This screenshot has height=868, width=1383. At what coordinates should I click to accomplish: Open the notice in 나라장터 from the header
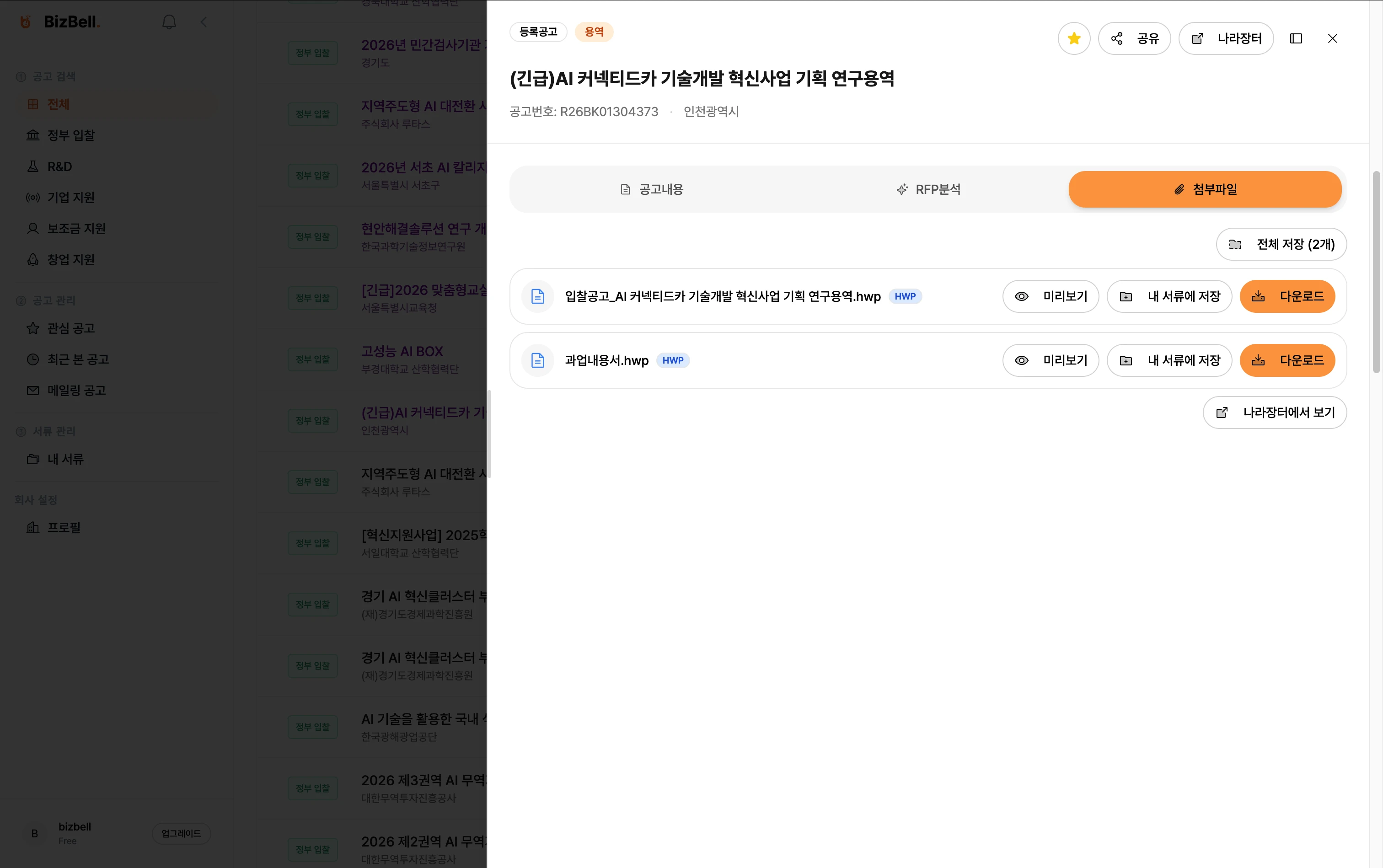[1226, 38]
